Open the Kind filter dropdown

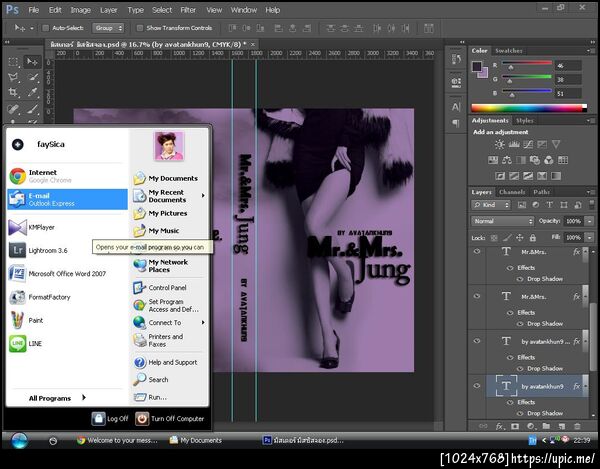491,205
